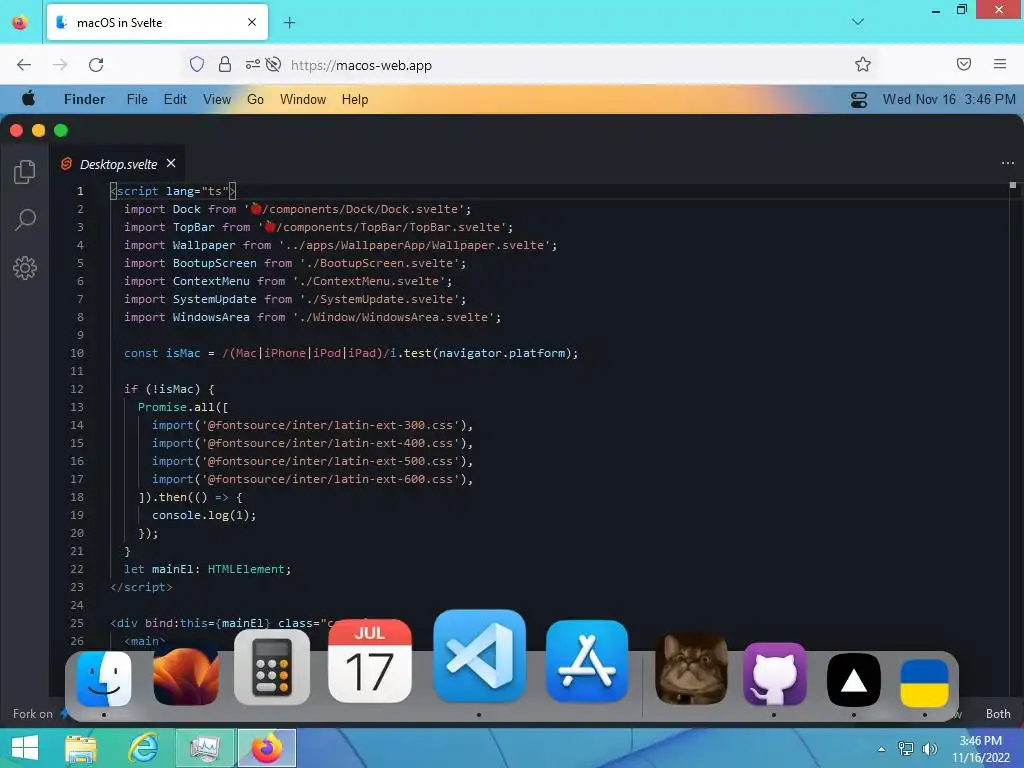
Task: Close the Desktop.svelte tab
Action: point(171,163)
